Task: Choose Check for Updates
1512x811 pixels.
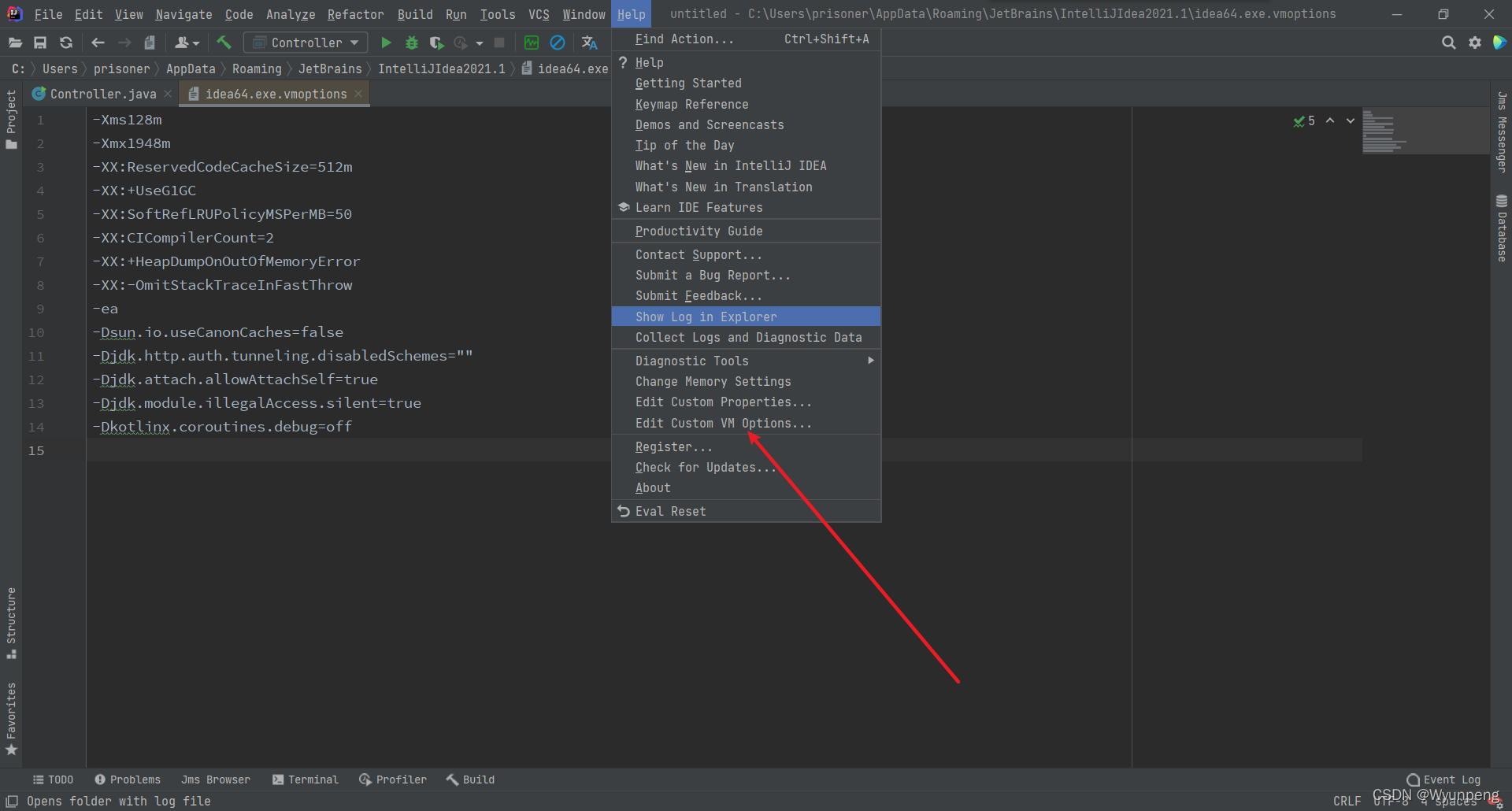Action: (746, 467)
